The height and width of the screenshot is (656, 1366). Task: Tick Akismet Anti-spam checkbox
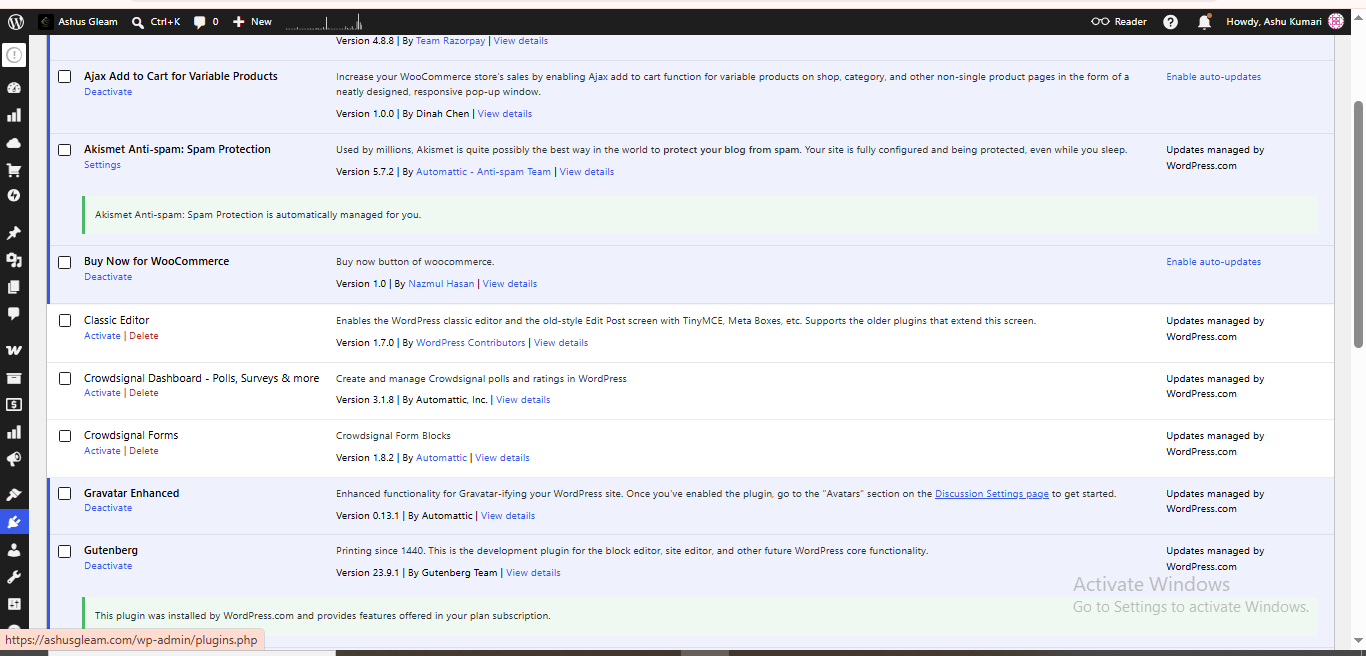coord(65,150)
